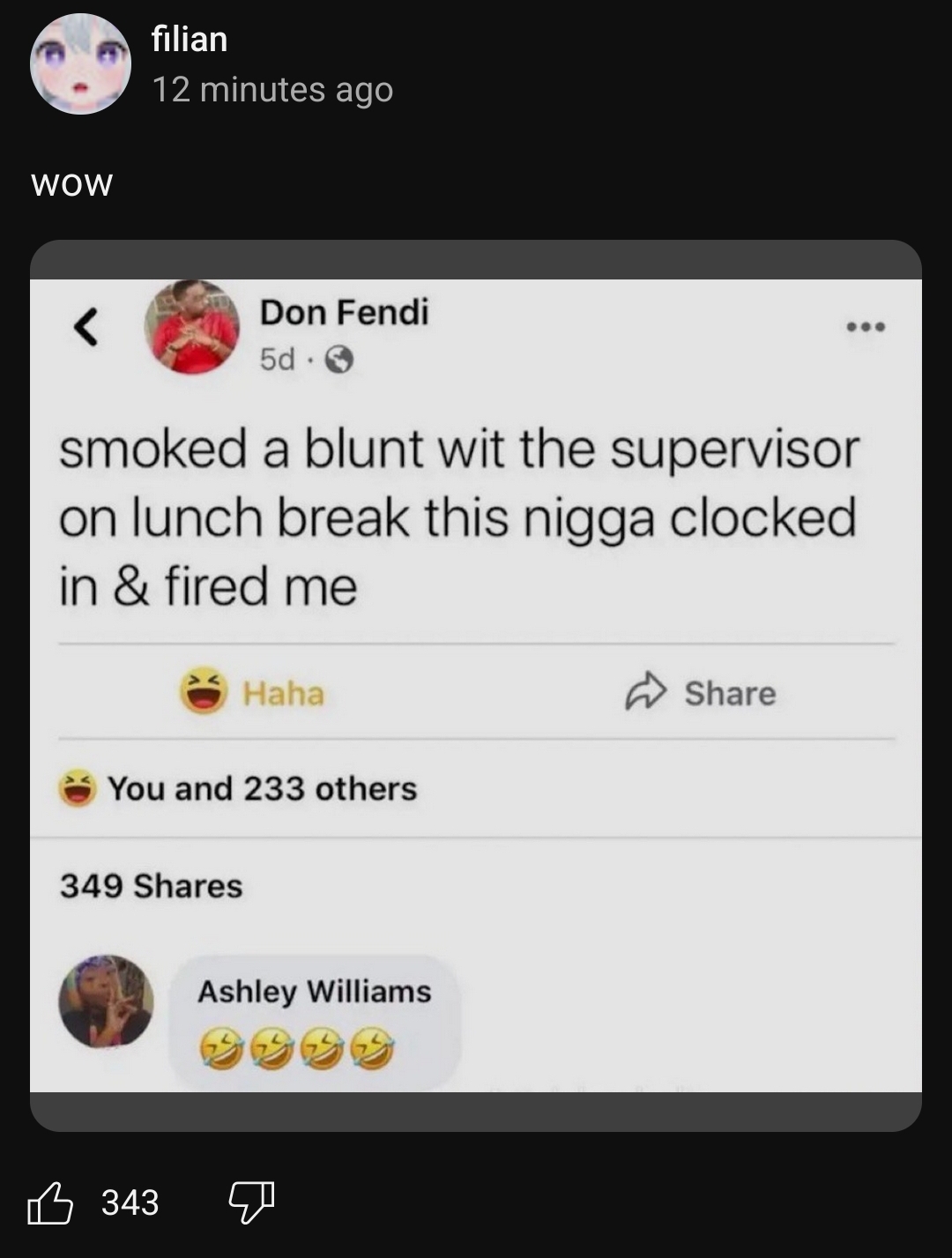Like the post with thumbs up icon
This screenshot has height=1258, width=952.
coord(50,1203)
